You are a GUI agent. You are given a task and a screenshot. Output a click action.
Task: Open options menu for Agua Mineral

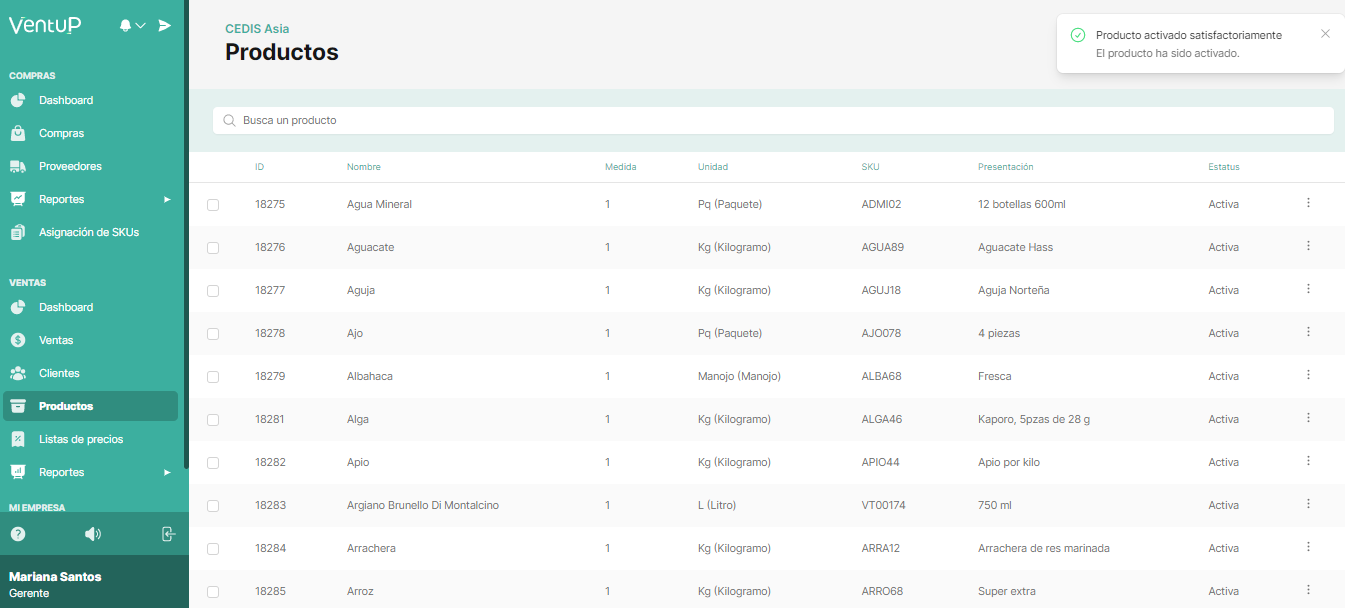point(1308,203)
